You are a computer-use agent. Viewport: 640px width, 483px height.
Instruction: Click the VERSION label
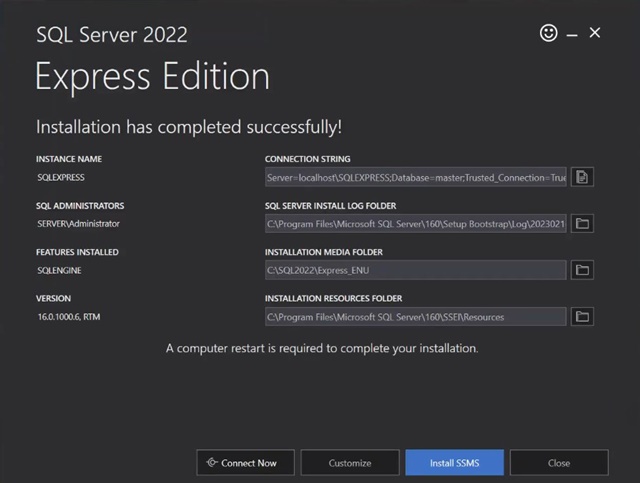click(x=53, y=298)
